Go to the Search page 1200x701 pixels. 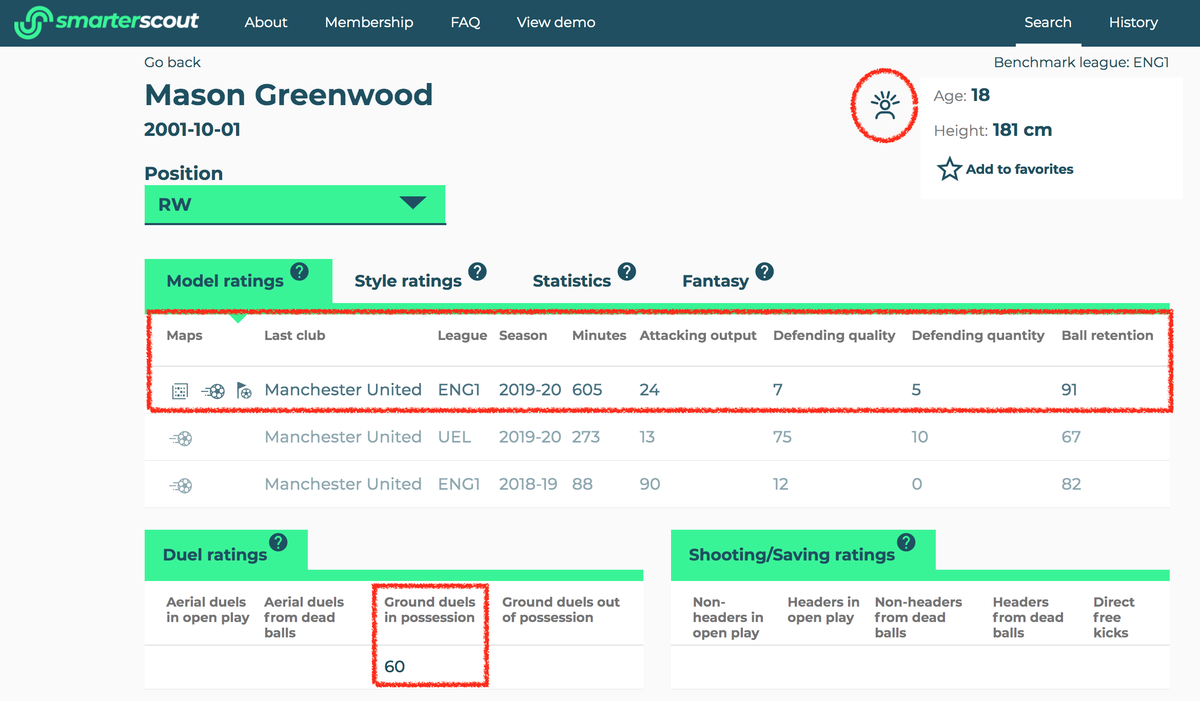click(x=1048, y=22)
